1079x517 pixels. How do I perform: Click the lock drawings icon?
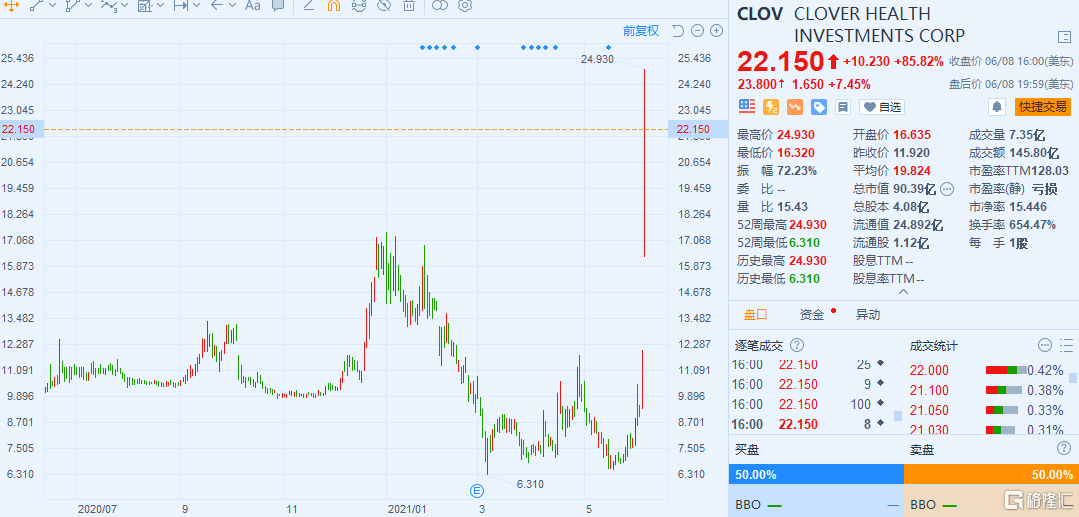pyautogui.click(x=359, y=6)
